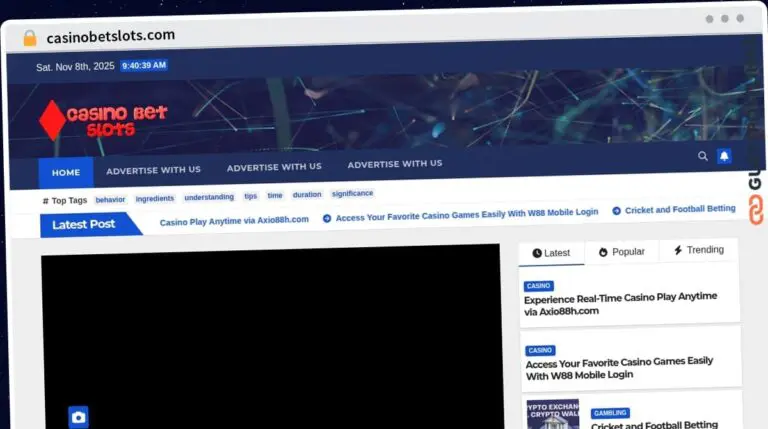Click flame icon in Popular tab
The height and width of the screenshot is (429, 768).
pos(603,252)
